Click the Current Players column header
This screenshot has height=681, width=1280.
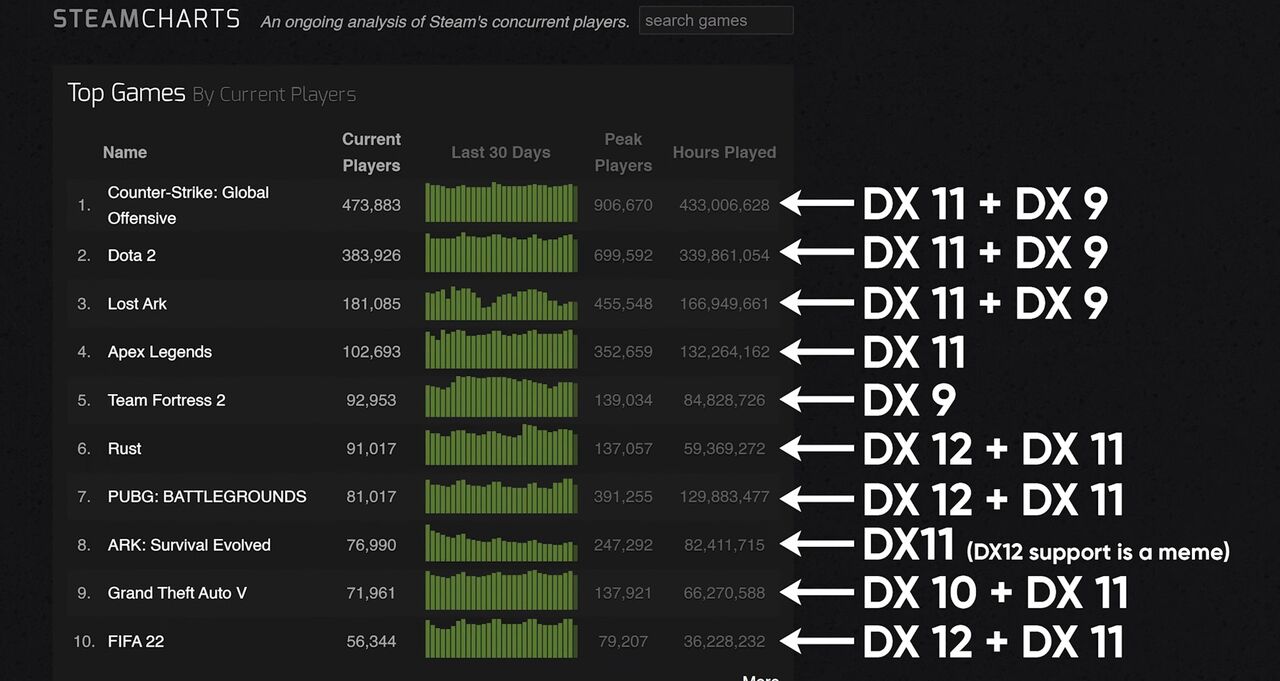(x=371, y=152)
